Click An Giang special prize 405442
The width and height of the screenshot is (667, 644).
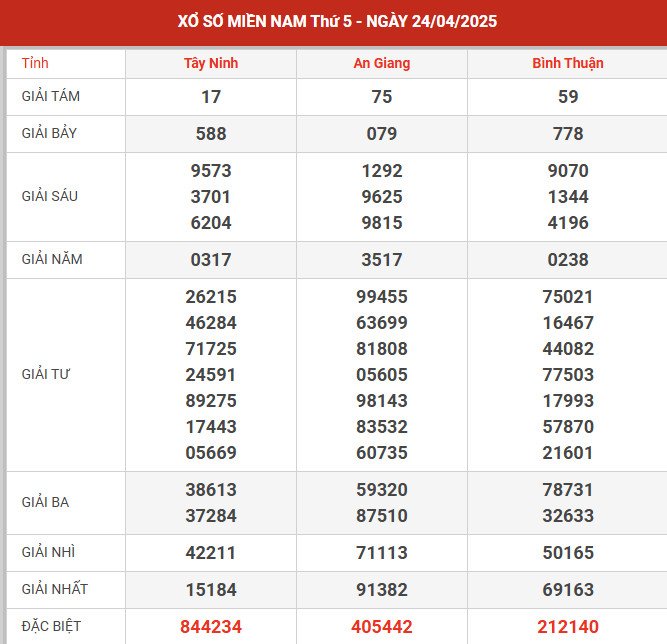(382, 627)
